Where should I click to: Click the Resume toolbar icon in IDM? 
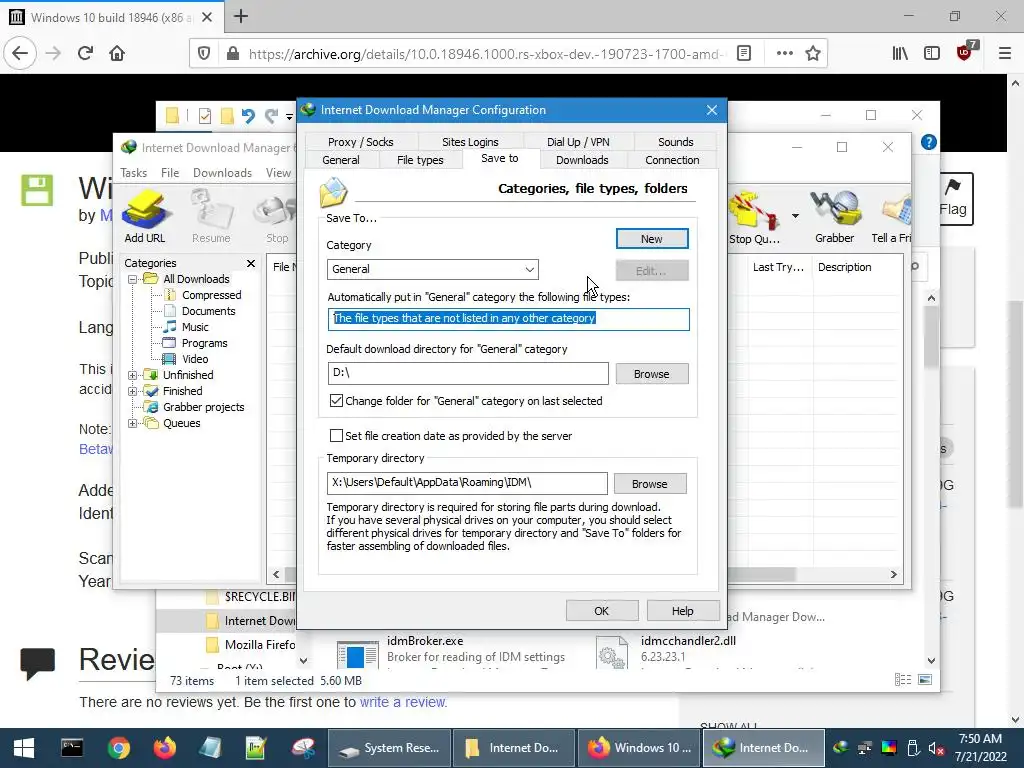tap(211, 216)
